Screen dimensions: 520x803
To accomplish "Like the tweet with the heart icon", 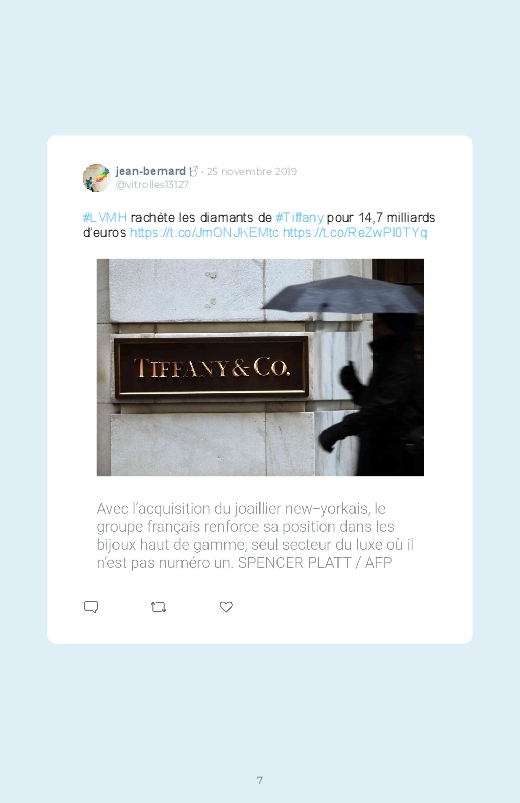I will point(226,607).
